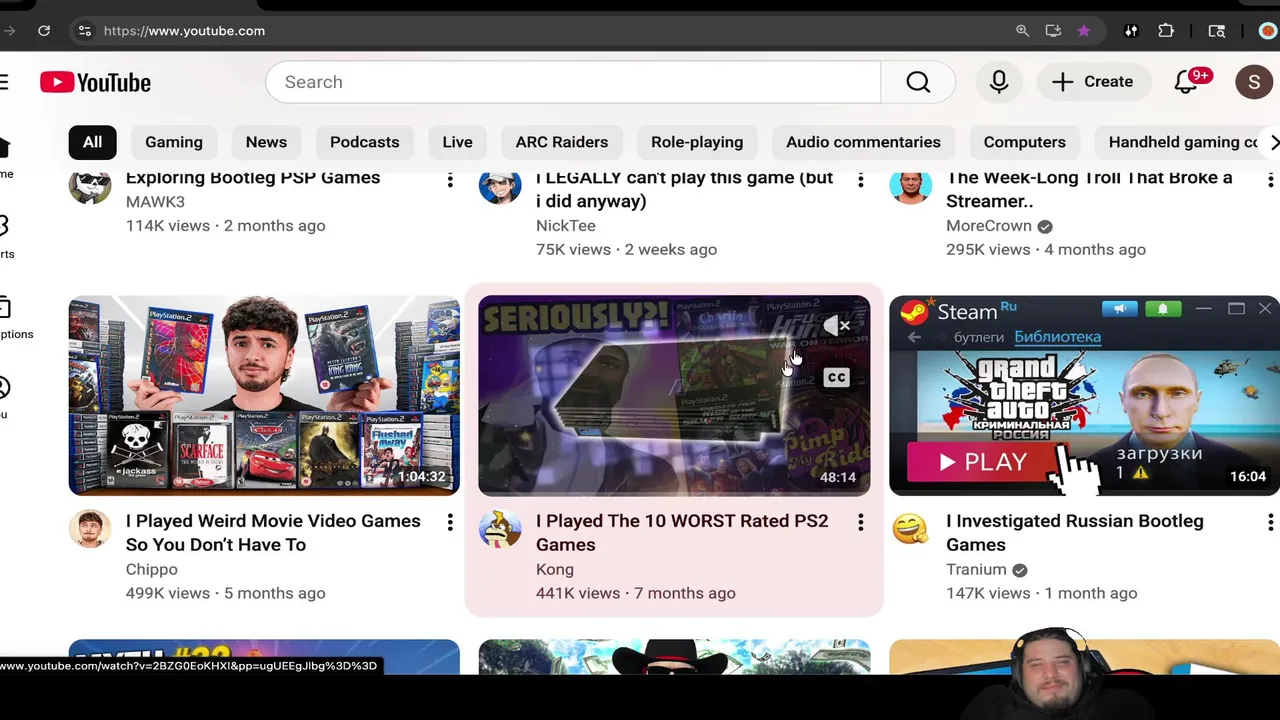Select the News filter chip
The height and width of the screenshot is (720, 1280).
tap(266, 142)
